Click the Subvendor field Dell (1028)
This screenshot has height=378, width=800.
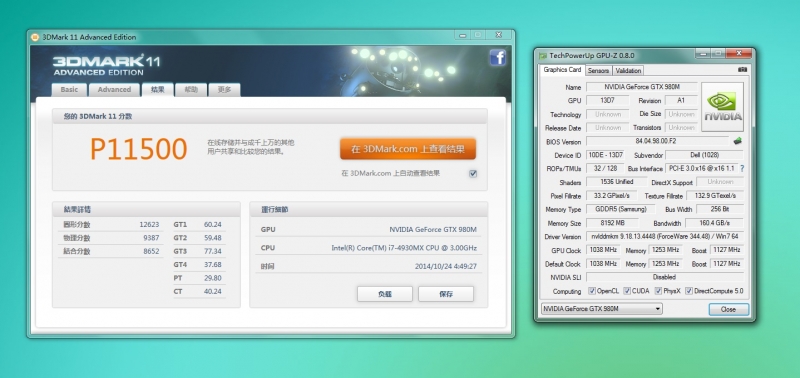[x=705, y=155]
